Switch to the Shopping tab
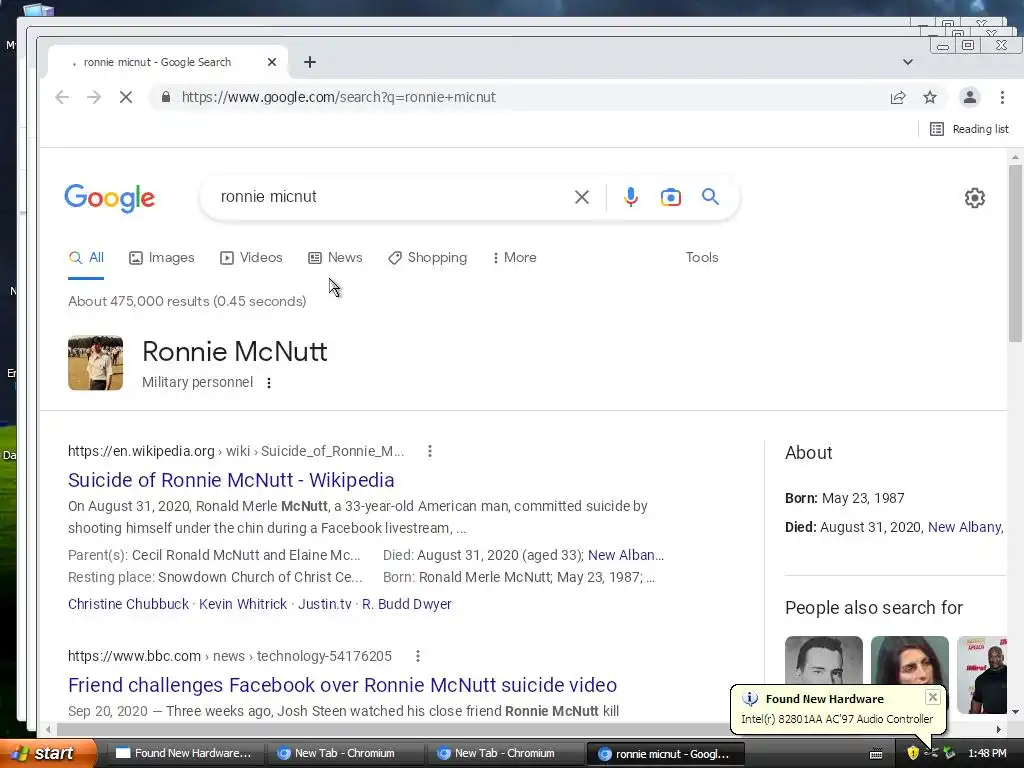This screenshot has height=768, width=1024. pyautogui.click(x=428, y=258)
